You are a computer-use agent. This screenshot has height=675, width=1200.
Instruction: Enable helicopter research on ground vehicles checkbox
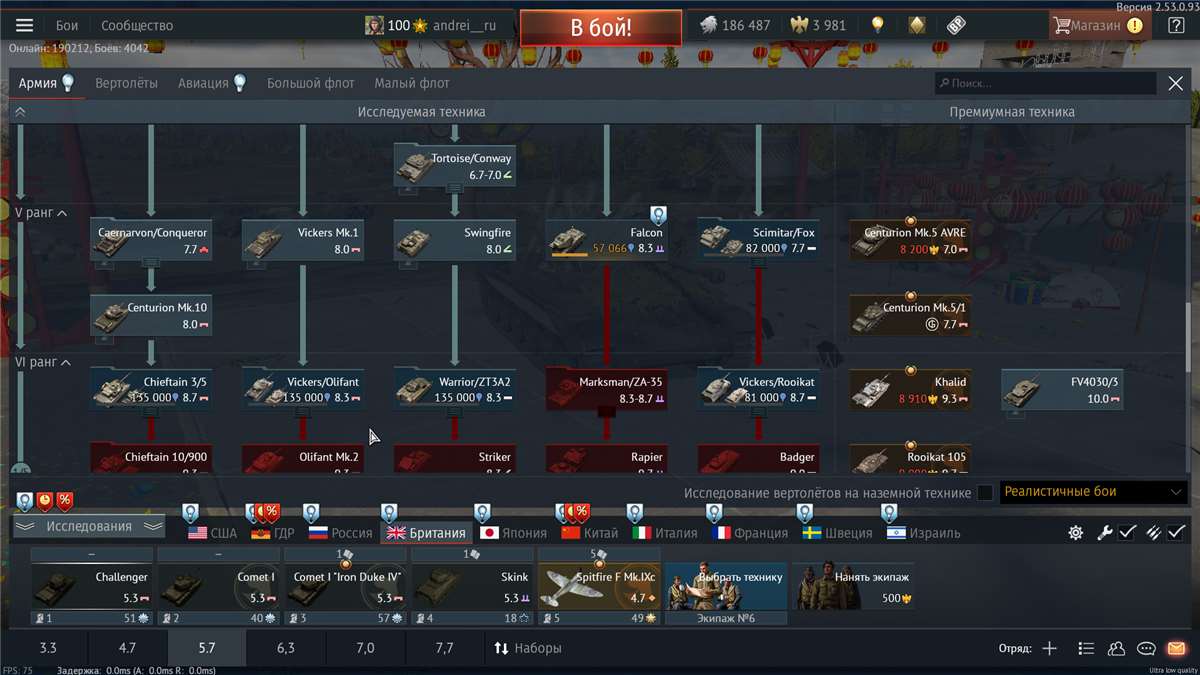(983, 493)
